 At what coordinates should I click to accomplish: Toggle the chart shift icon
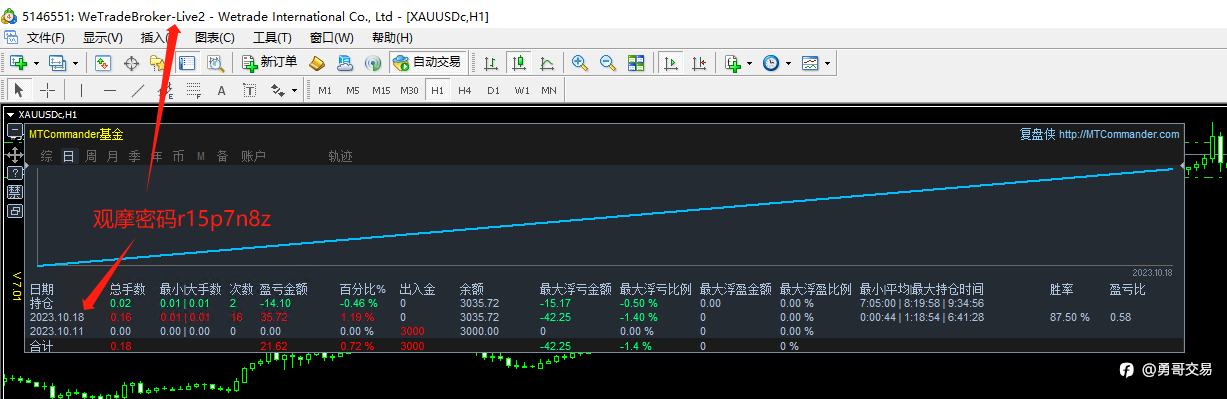coord(699,62)
